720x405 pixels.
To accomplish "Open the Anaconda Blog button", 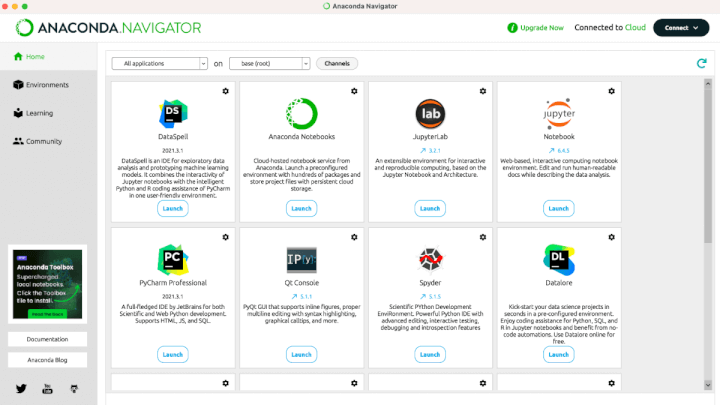I will click(x=47, y=360).
